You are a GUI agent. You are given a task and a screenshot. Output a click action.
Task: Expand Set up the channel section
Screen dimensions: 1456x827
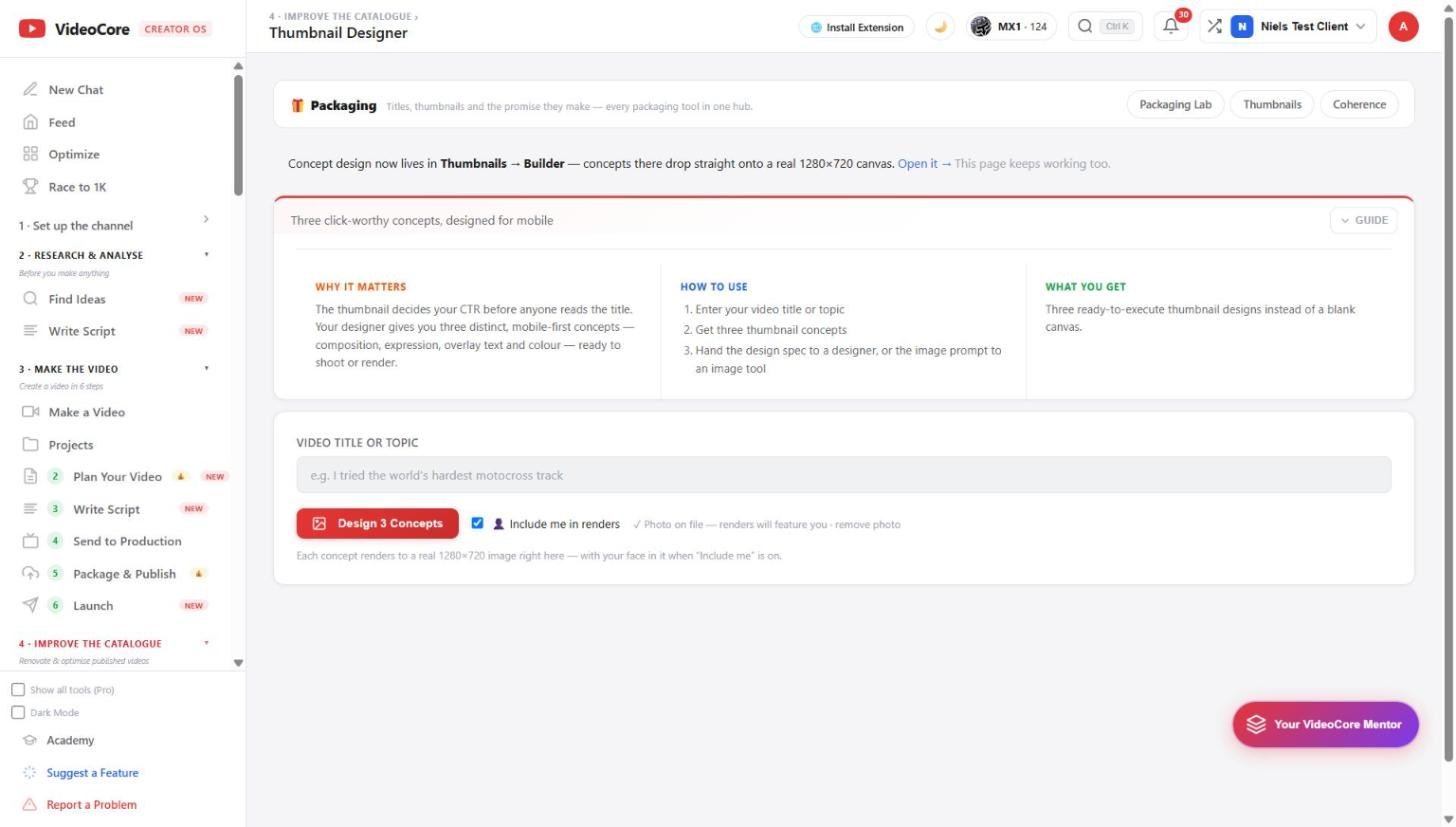coord(114,225)
